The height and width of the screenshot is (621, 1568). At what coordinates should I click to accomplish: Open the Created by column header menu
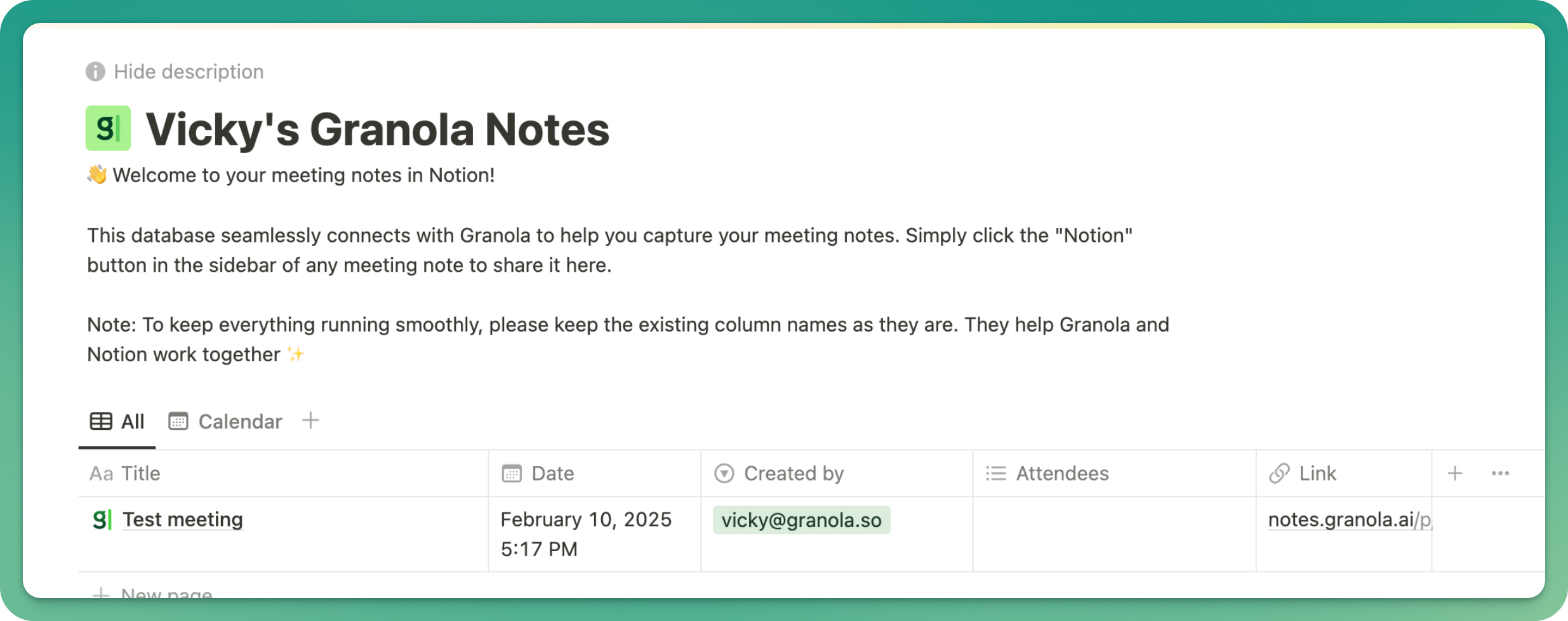pos(837,473)
